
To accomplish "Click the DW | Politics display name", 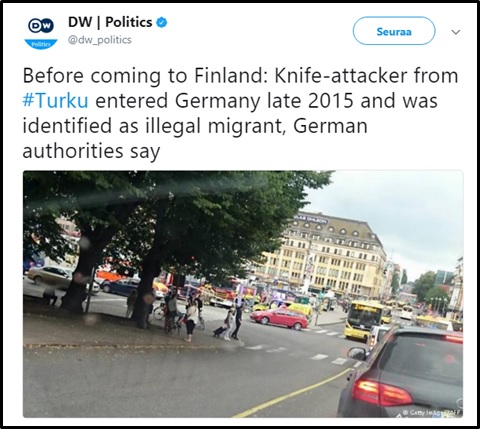I will 110,22.
